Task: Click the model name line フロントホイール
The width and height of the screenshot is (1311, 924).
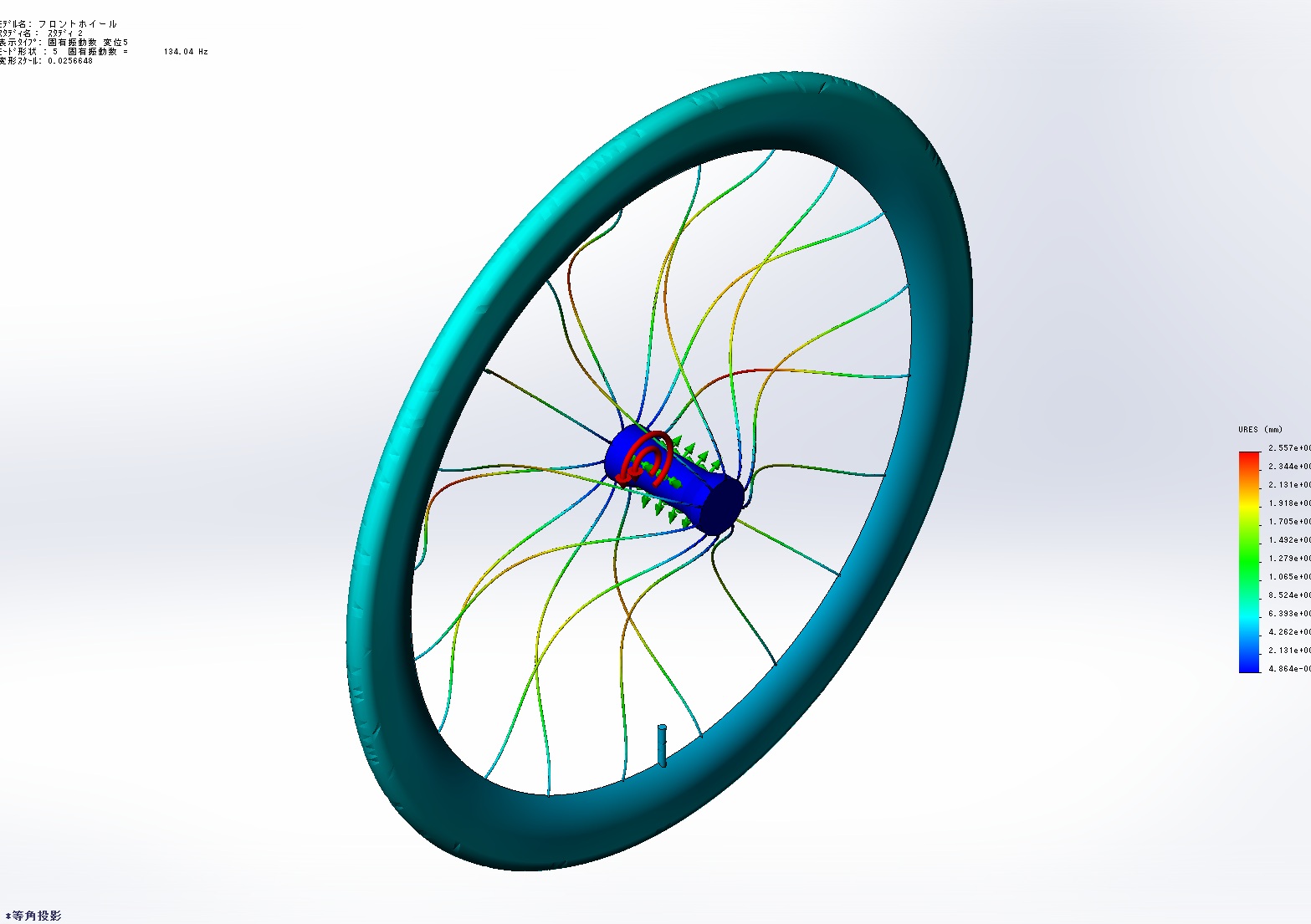Action: 59,24
